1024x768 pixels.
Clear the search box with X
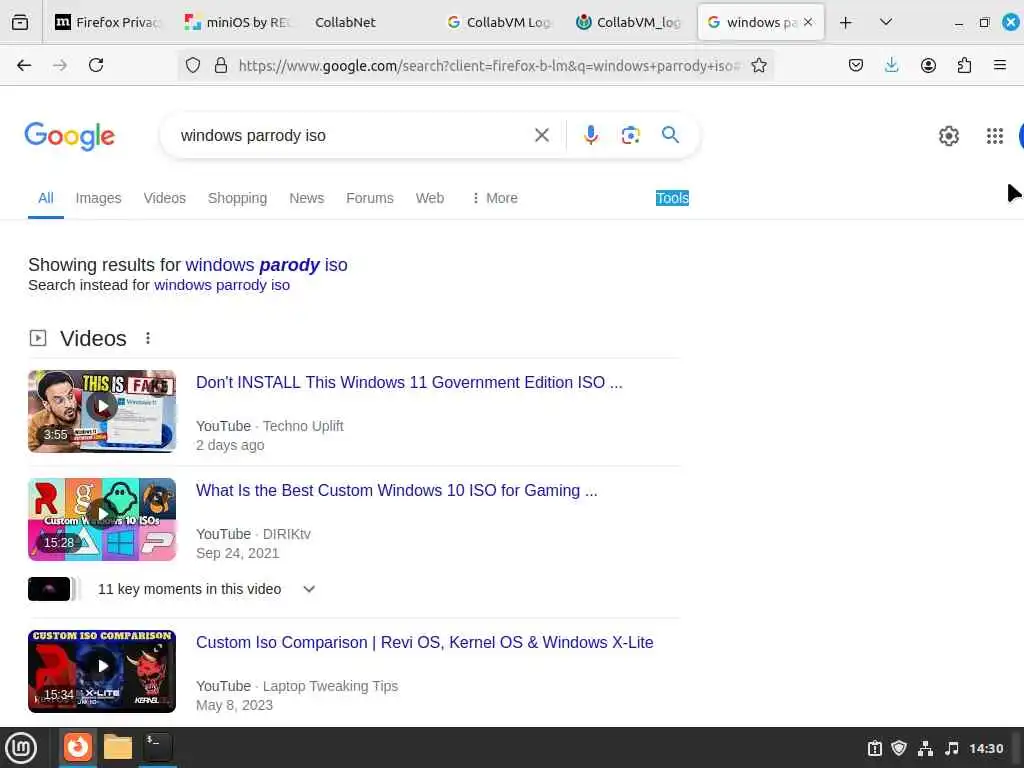[541, 135]
